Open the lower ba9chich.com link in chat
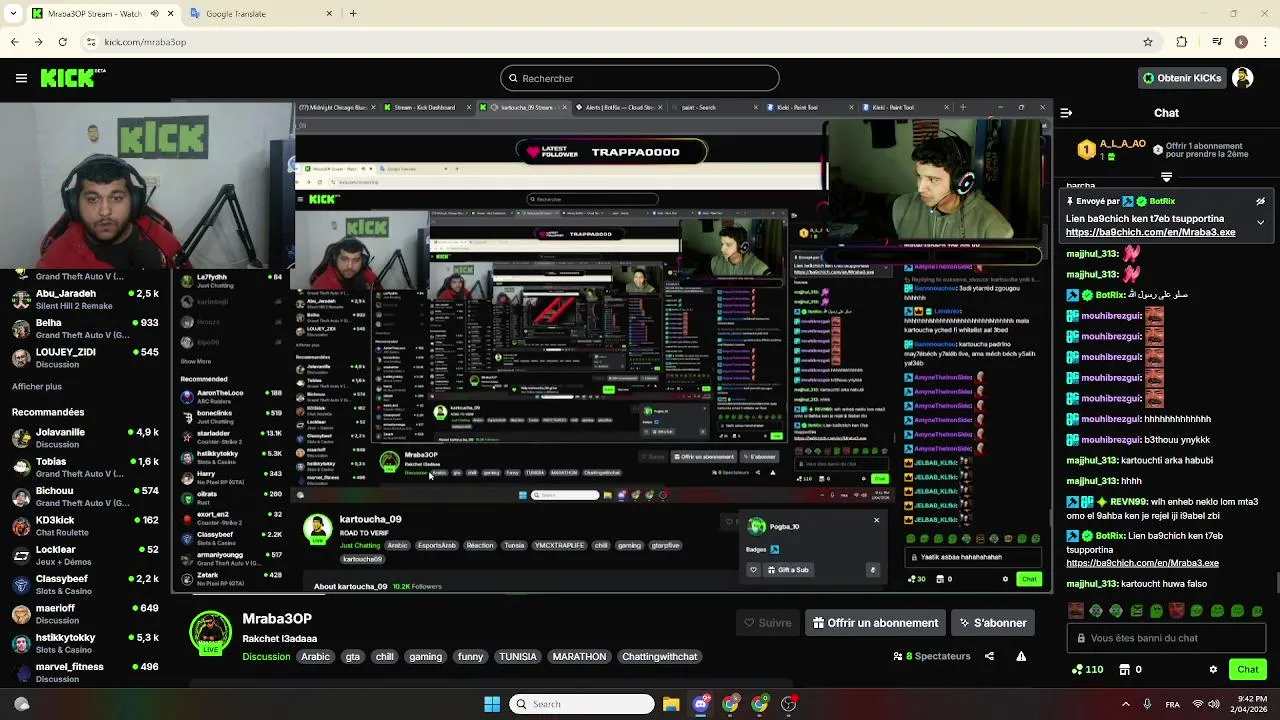Viewport: 1280px width, 720px height. coord(1142,563)
